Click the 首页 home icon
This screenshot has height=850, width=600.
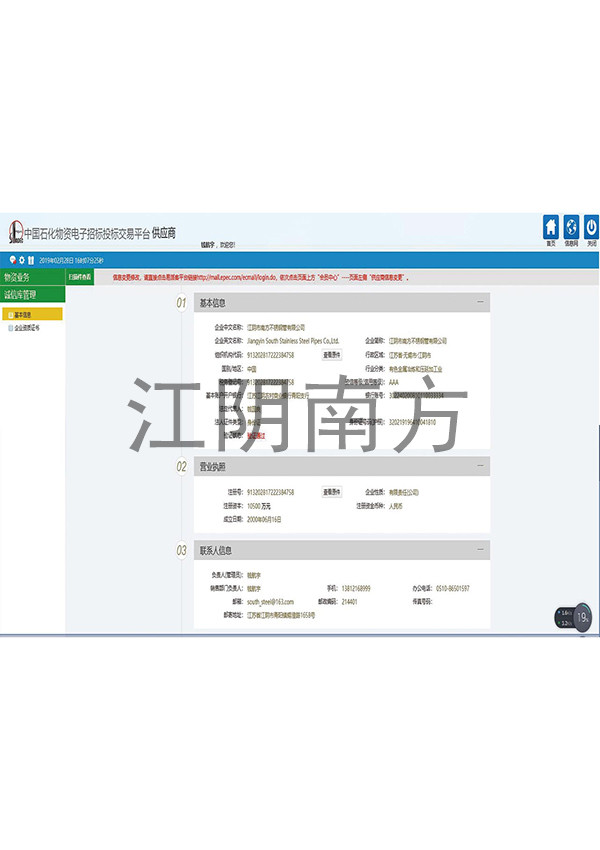[551, 228]
